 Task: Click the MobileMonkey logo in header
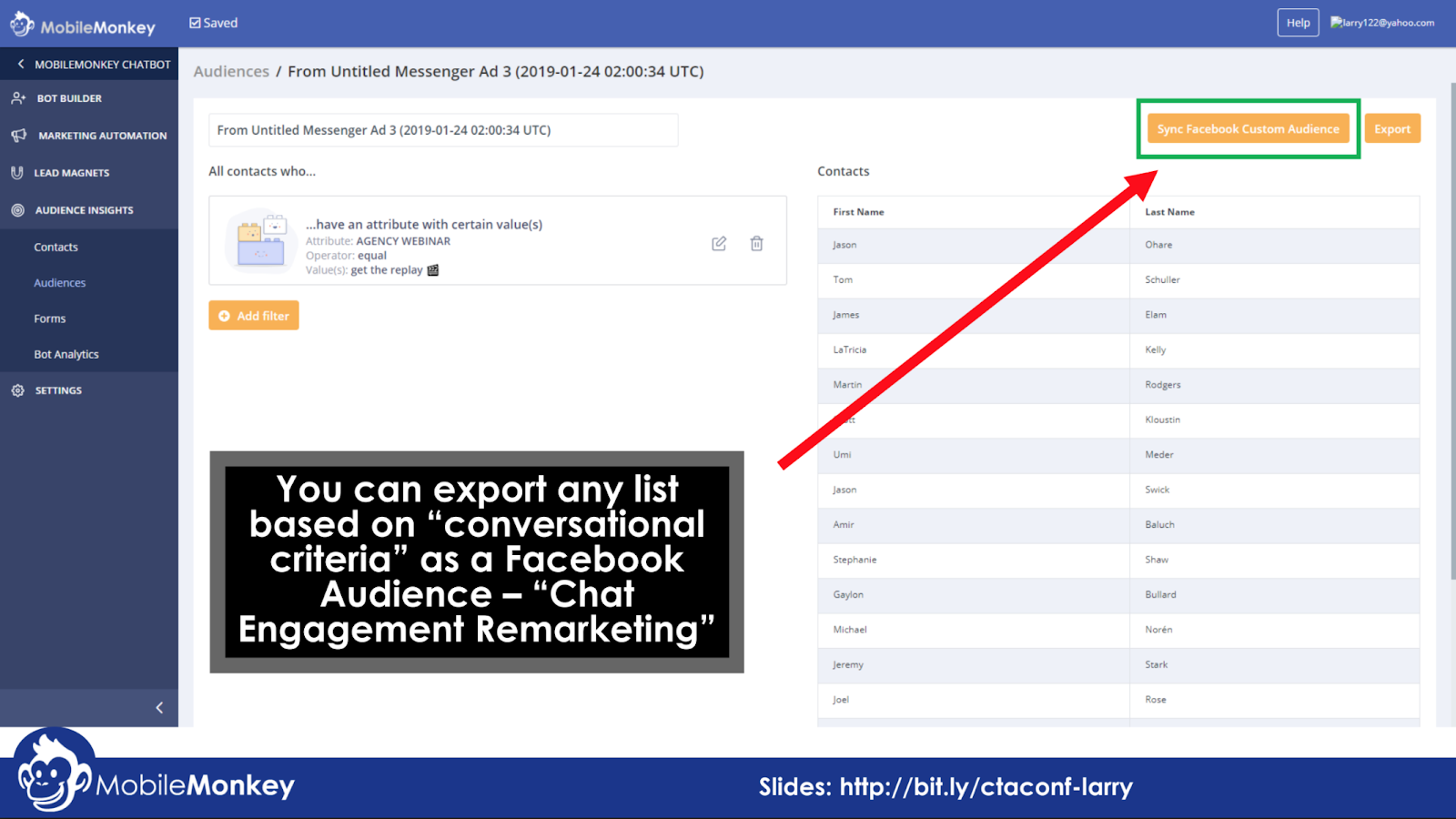pyautogui.click(x=83, y=25)
